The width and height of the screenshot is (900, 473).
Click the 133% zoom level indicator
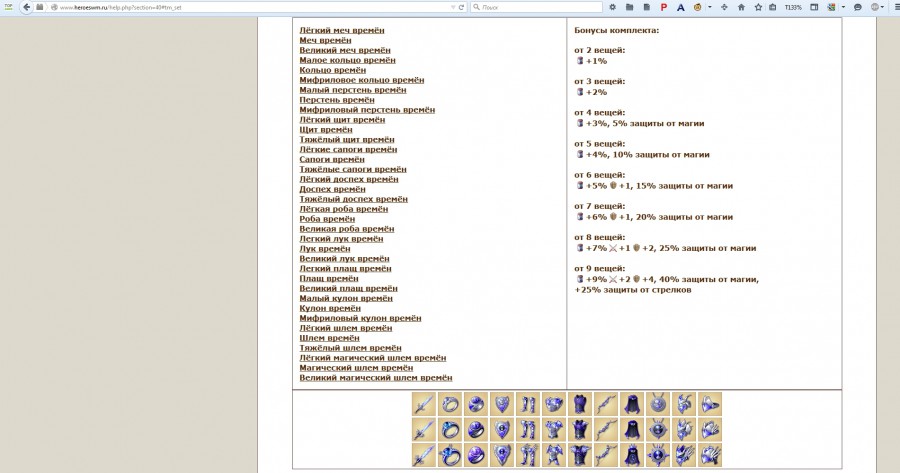pyautogui.click(x=793, y=7)
